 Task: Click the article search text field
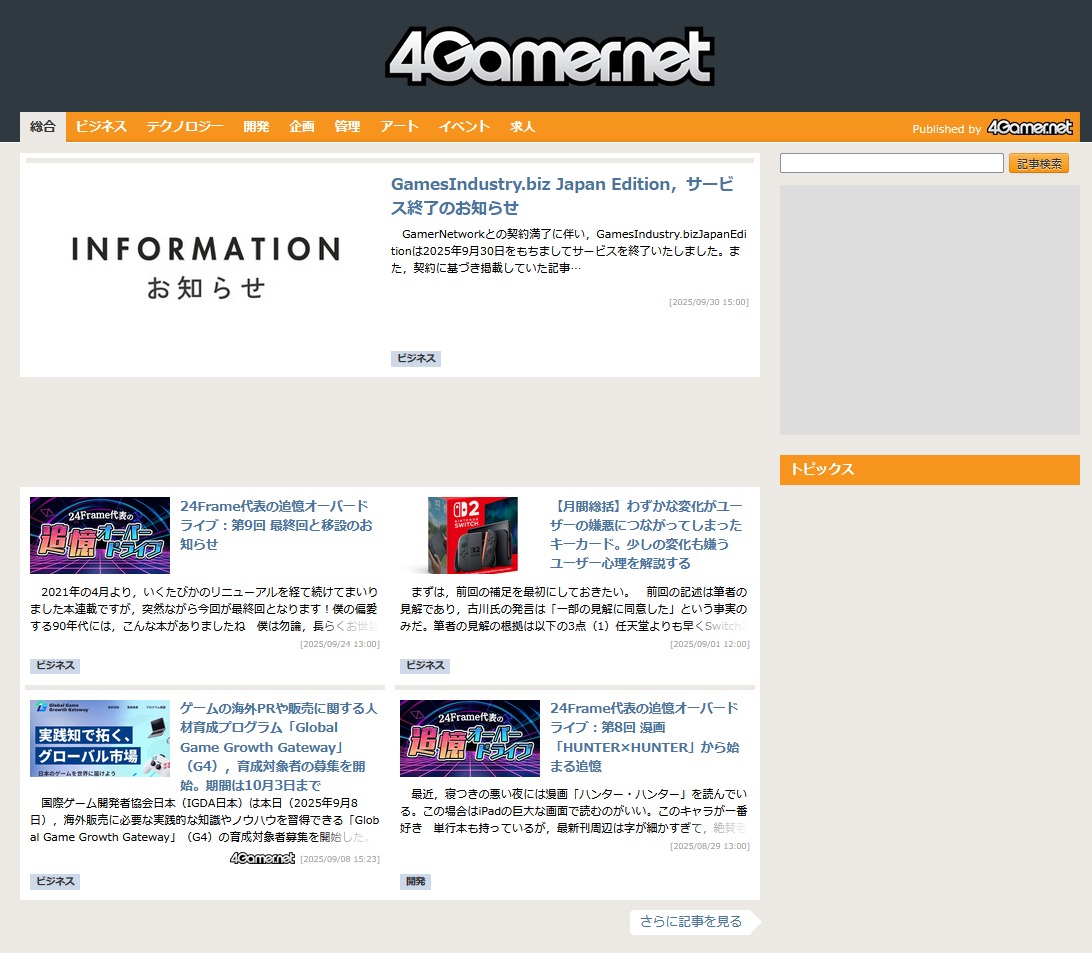tap(891, 163)
